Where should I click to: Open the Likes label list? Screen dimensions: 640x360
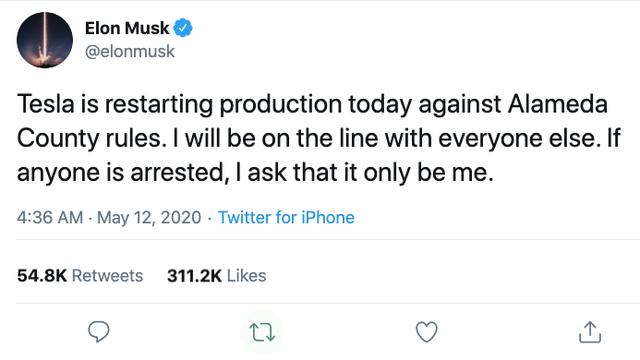pos(247,276)
